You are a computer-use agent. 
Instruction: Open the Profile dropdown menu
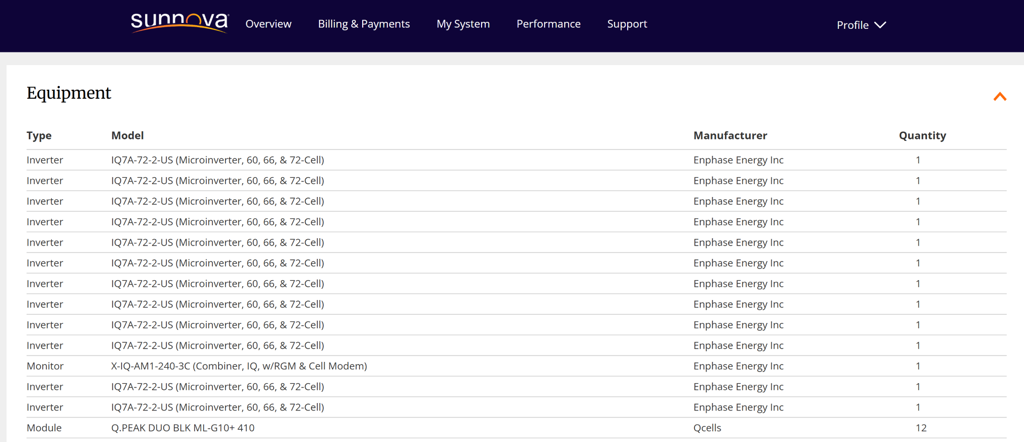(x=861, y=25)
